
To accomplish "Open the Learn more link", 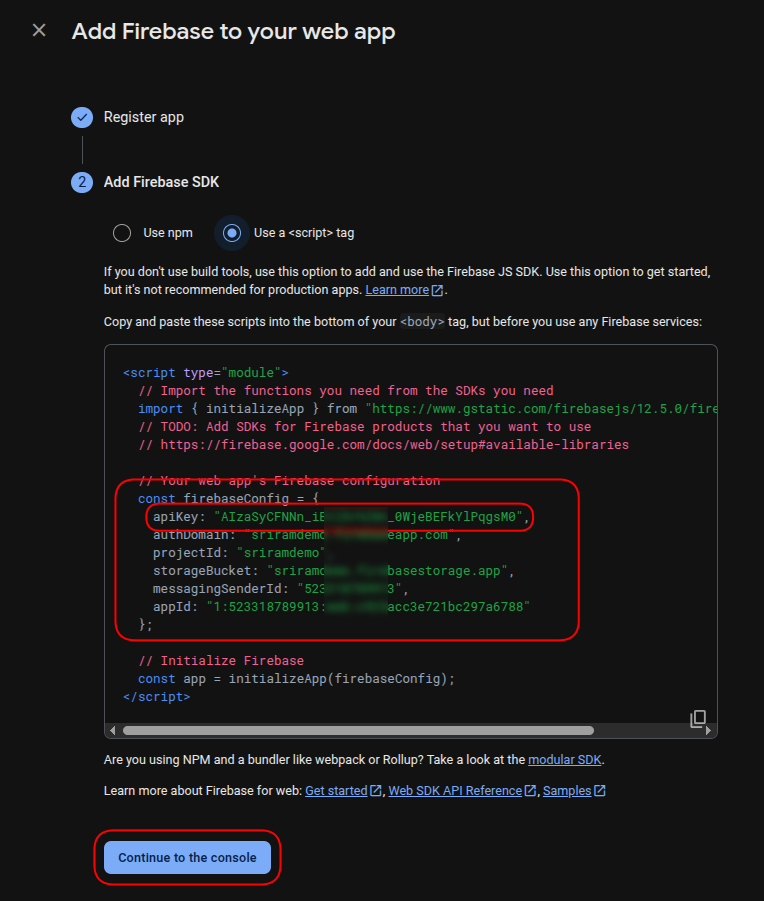I will pos(397,290).
